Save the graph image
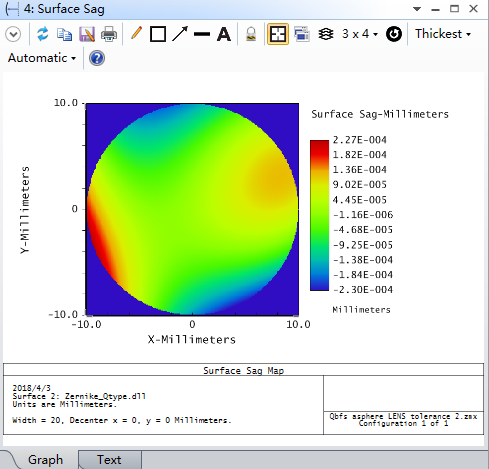 87,34
